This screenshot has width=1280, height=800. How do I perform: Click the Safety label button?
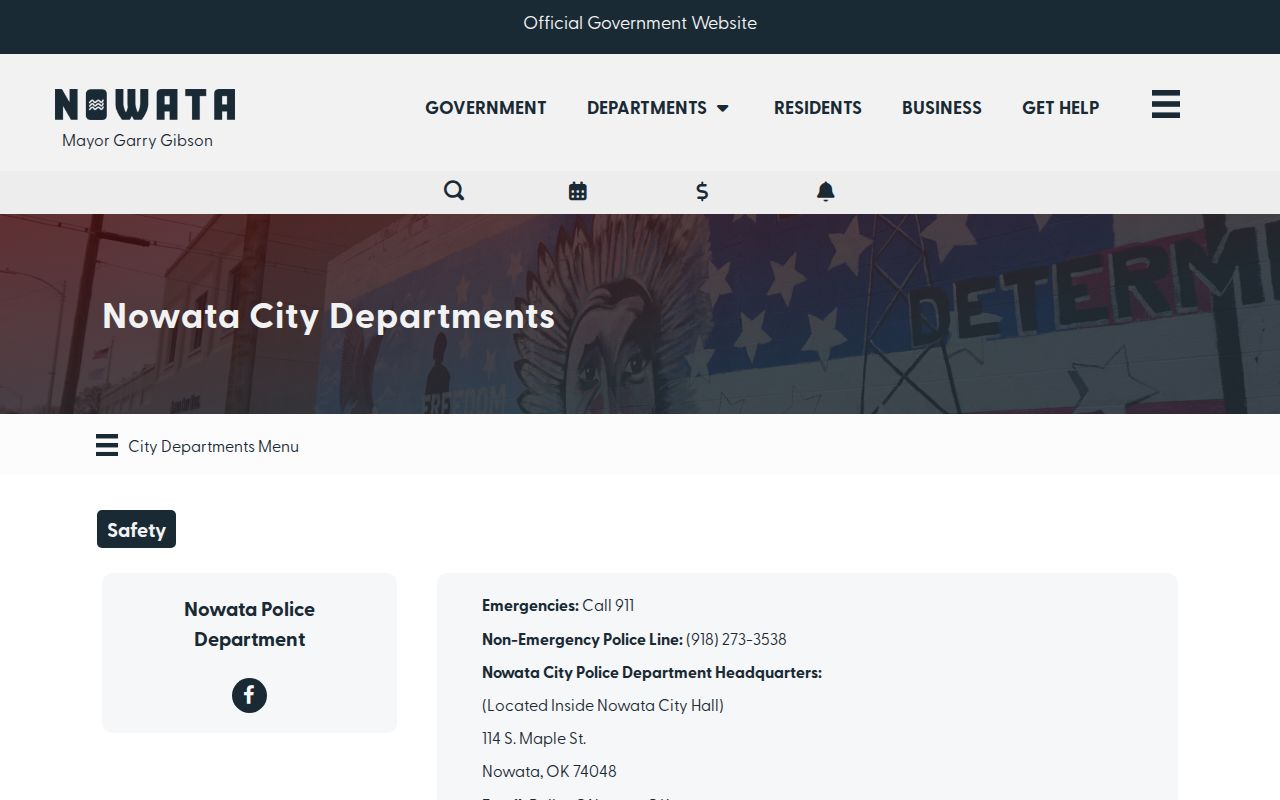pyautogui.click(x=136, y=529)
